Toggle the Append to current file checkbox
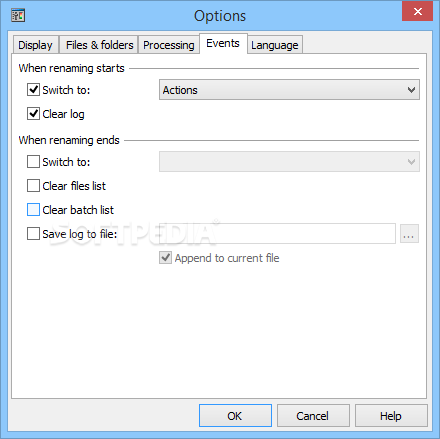Image resolution: width=440 pixels, height=439 pixels. [x=165, y=258]
